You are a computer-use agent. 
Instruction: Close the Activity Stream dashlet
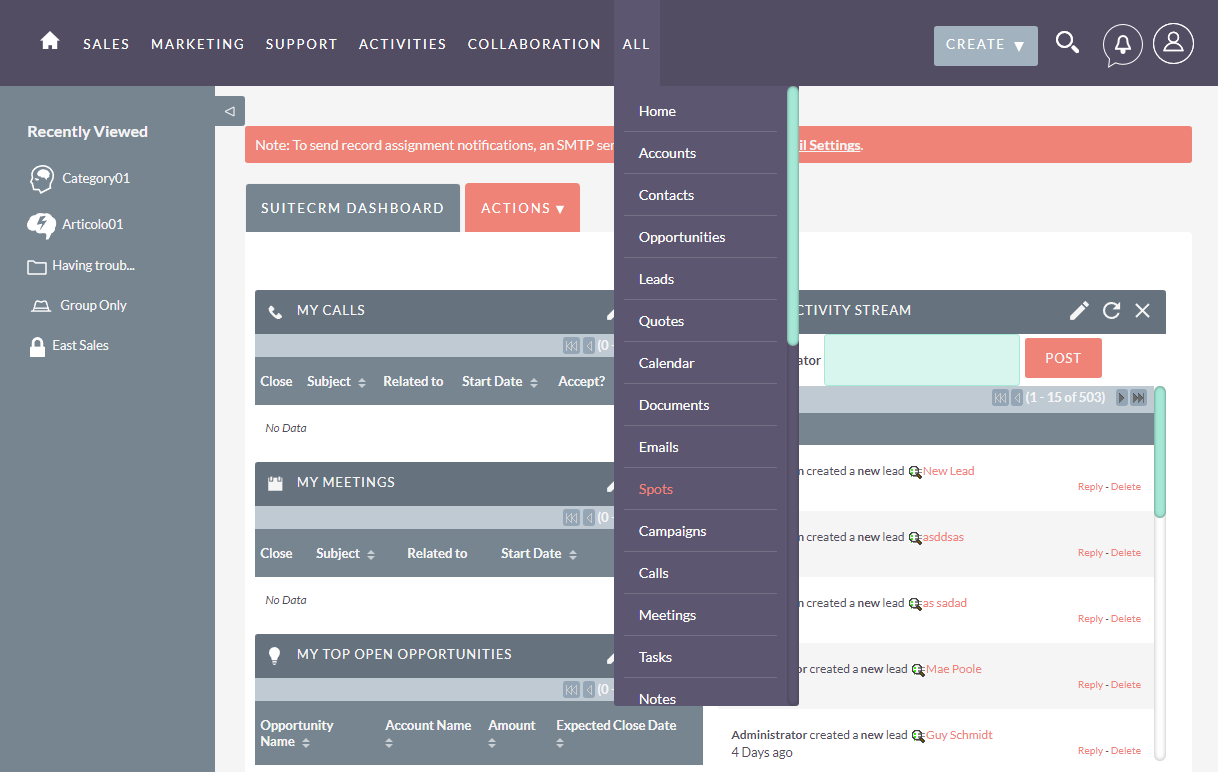(1143, 311)
